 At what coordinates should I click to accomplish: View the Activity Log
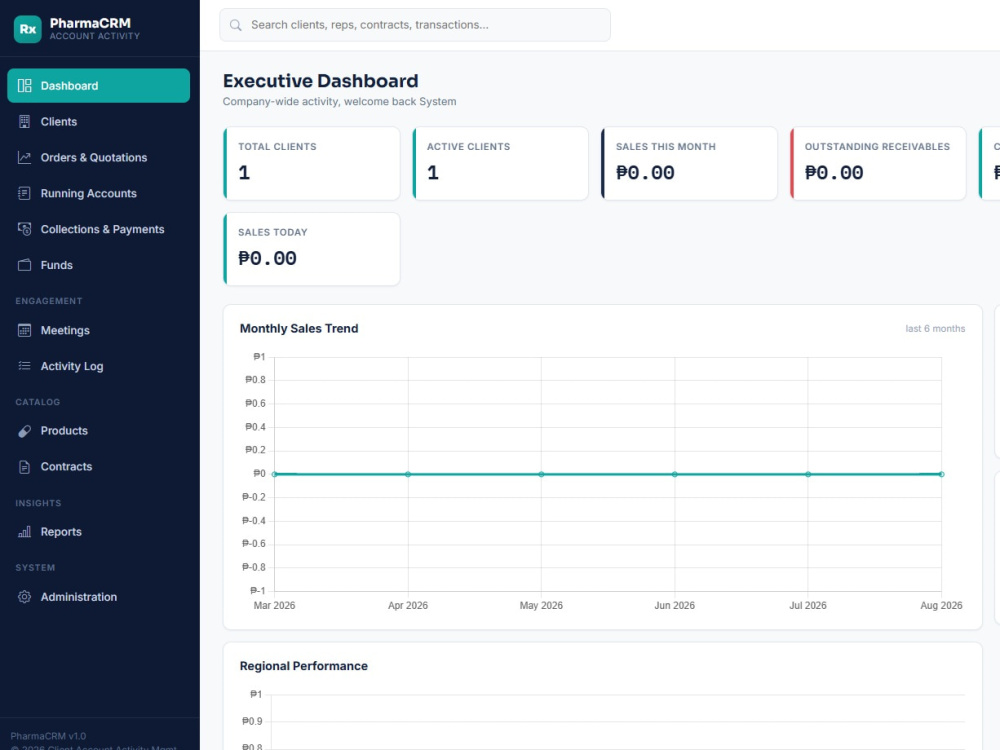click(x=98, y=366)
